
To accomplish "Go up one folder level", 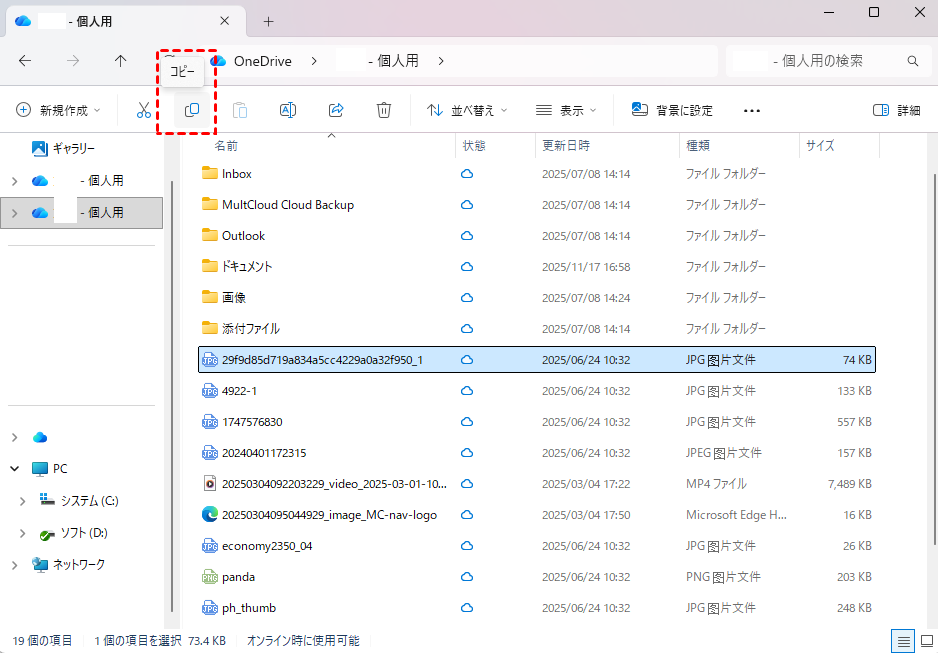I will pos(121,61).
